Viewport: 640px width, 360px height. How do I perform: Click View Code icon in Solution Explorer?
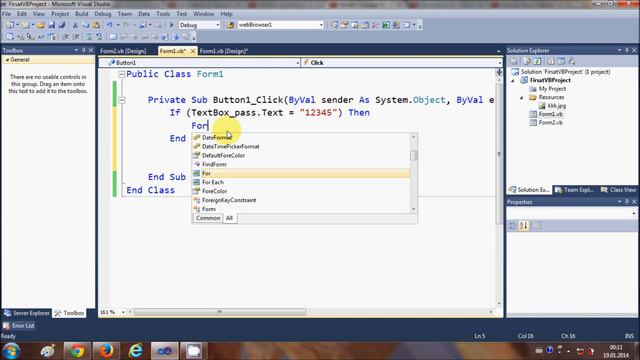(x=551, y=61)
